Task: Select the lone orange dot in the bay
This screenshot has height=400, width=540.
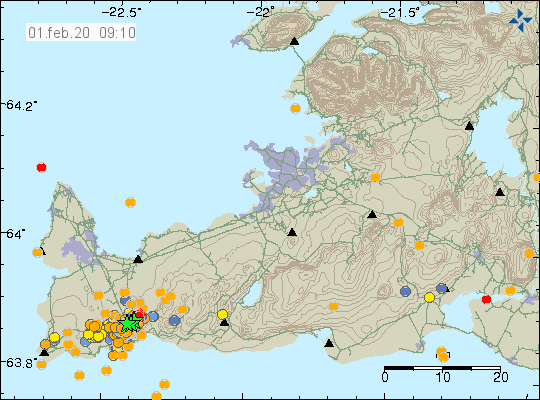Action: coord(131,202)
